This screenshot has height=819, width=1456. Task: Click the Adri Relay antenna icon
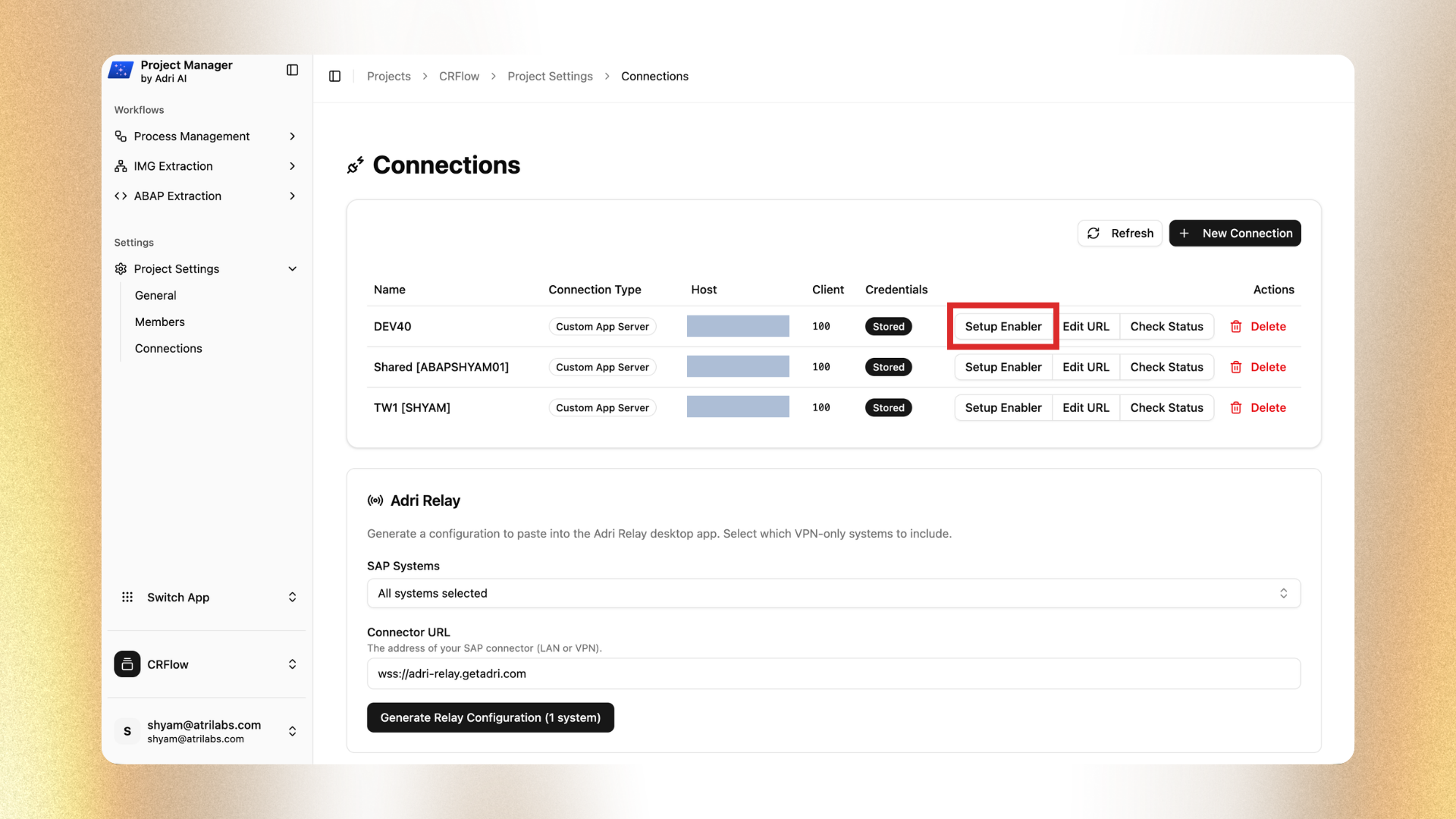pos(375,500)
